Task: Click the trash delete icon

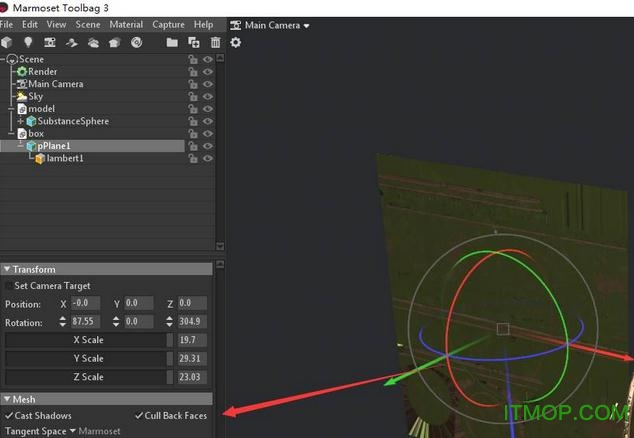Action: tap(216, 42)
